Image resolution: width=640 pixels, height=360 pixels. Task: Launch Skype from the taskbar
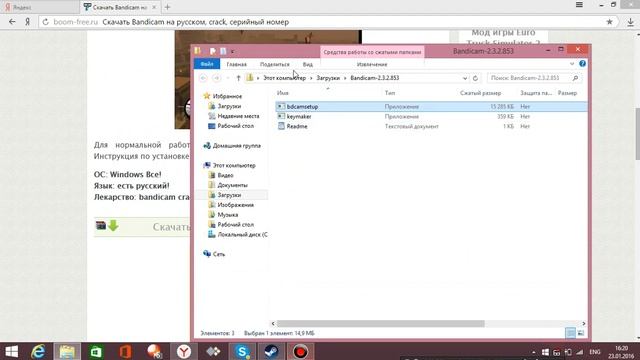pos(242,351)
